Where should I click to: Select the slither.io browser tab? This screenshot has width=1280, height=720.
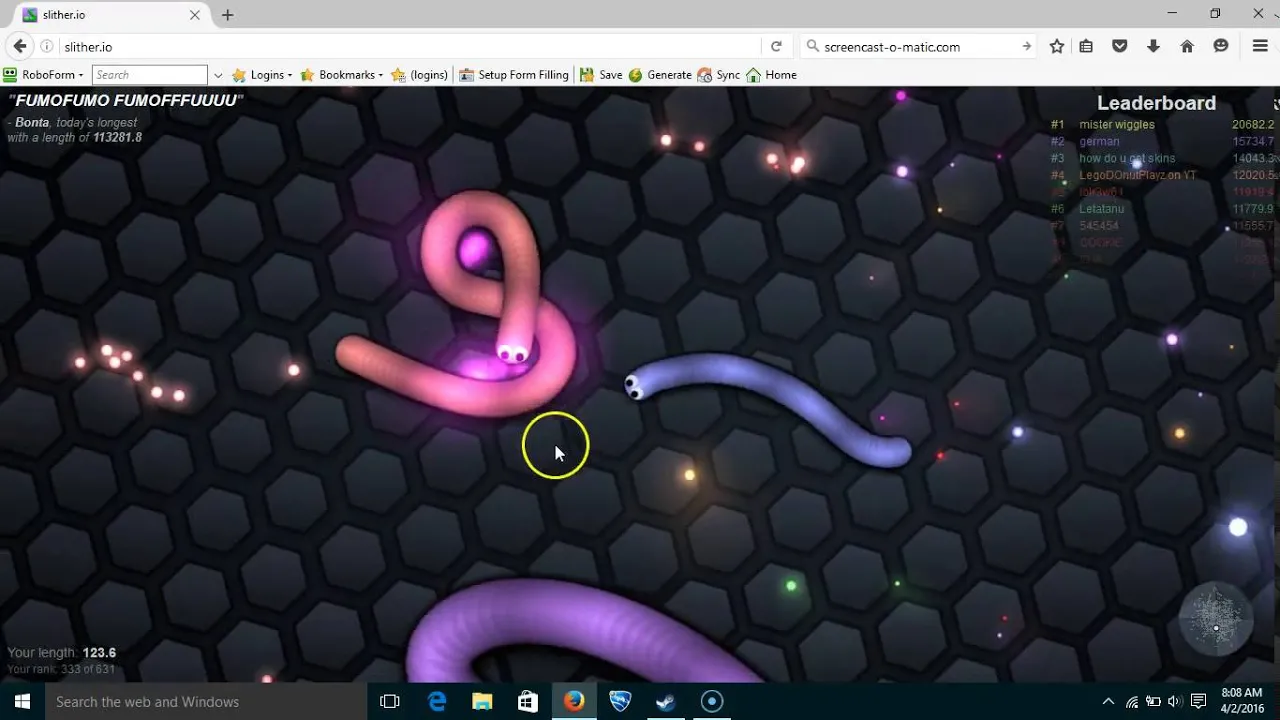(111, 15)
